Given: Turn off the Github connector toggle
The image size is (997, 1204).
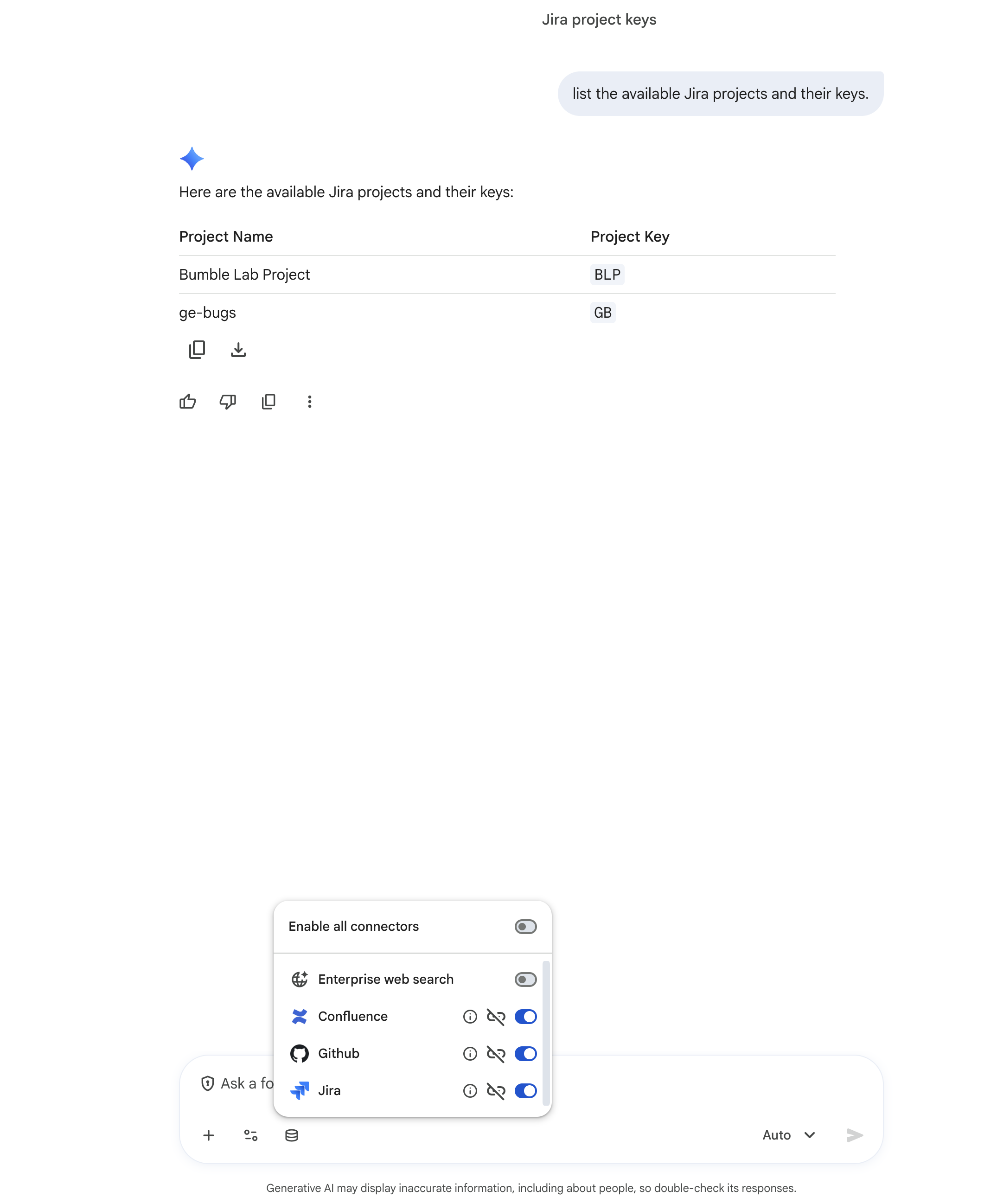Looking at the screenshot, I should click(x=525, y=1054).
